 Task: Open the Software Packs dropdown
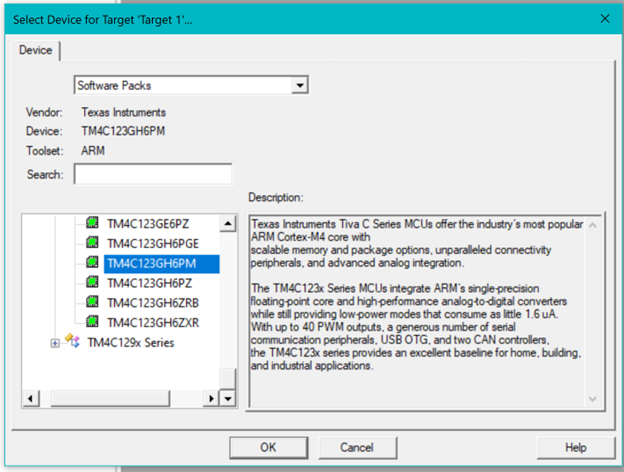(x=298, y=86)
